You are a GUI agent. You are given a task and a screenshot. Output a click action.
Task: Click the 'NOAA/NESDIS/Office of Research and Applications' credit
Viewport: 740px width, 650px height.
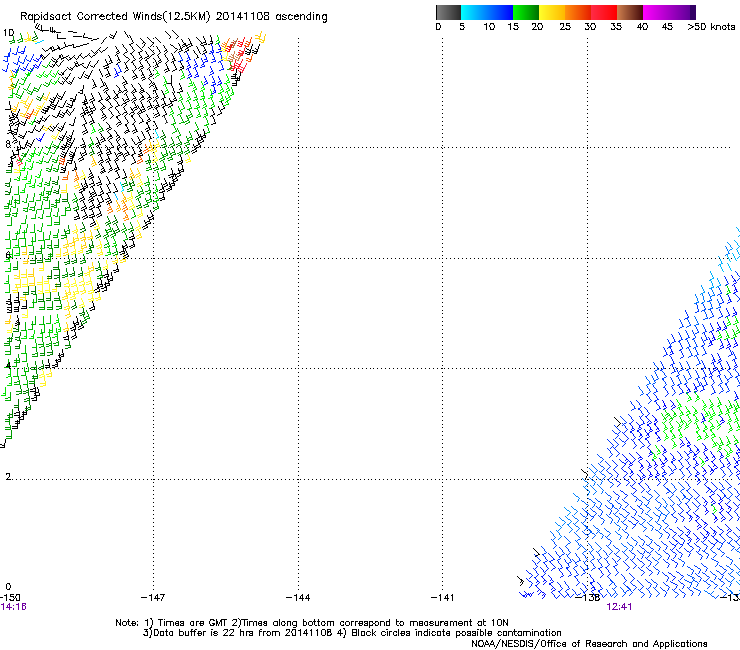click(589, 644)
